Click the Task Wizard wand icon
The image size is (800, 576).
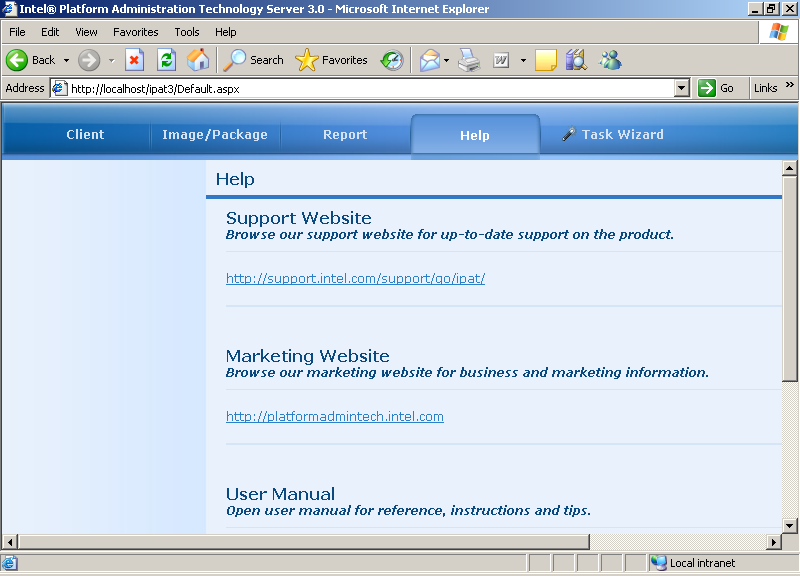[x=569, y=134]
